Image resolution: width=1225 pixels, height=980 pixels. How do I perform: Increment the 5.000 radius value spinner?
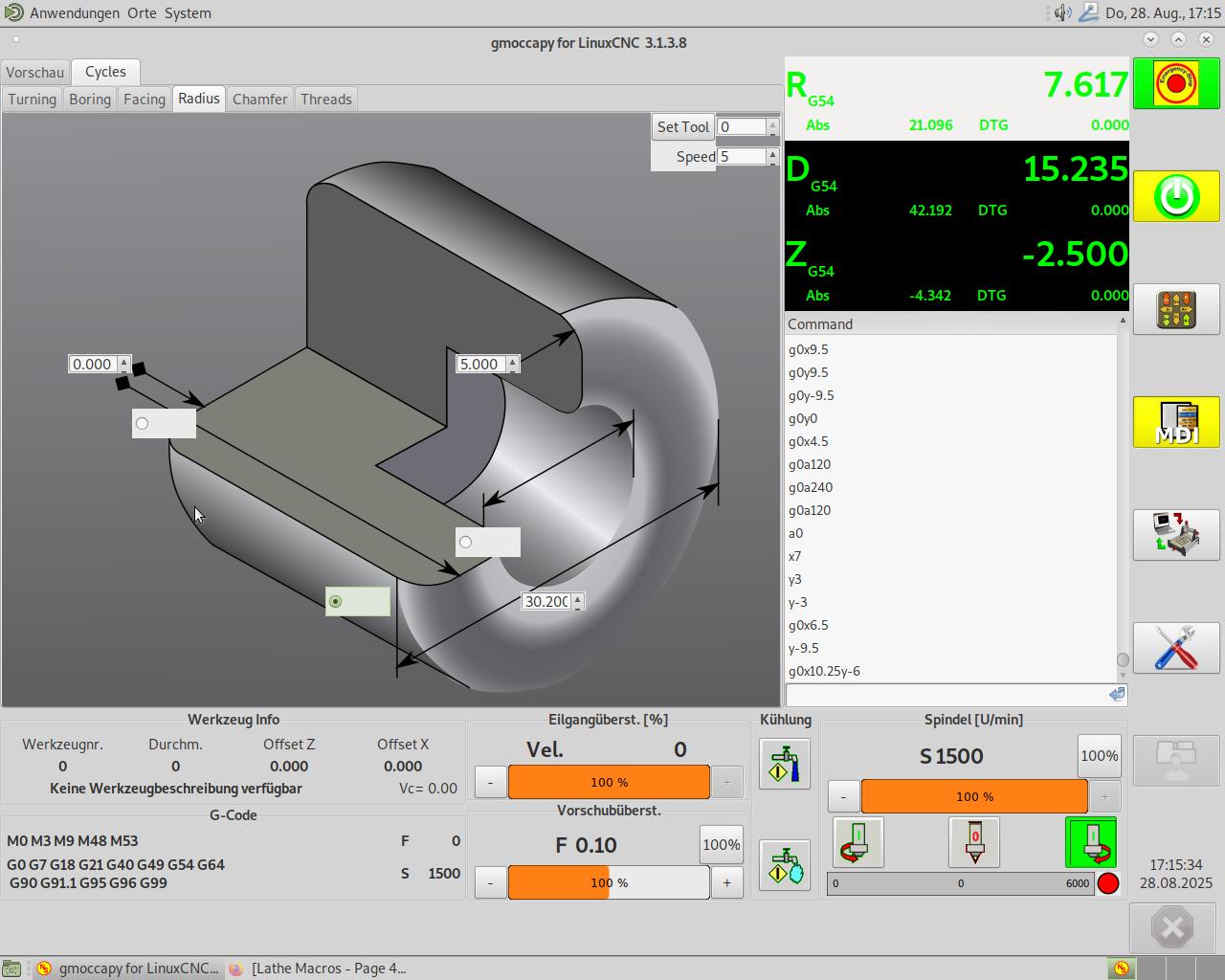point(513,361)
